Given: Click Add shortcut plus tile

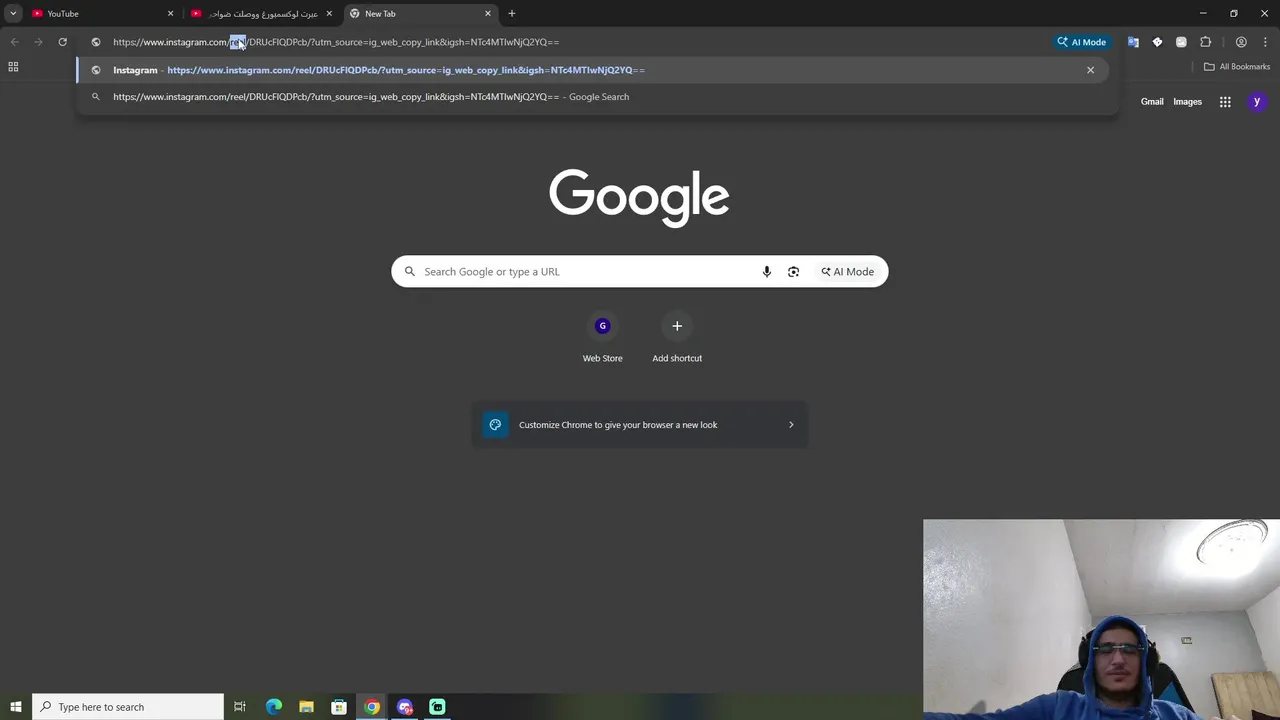Looking at the screenshot, I should (x=677, y=338).
